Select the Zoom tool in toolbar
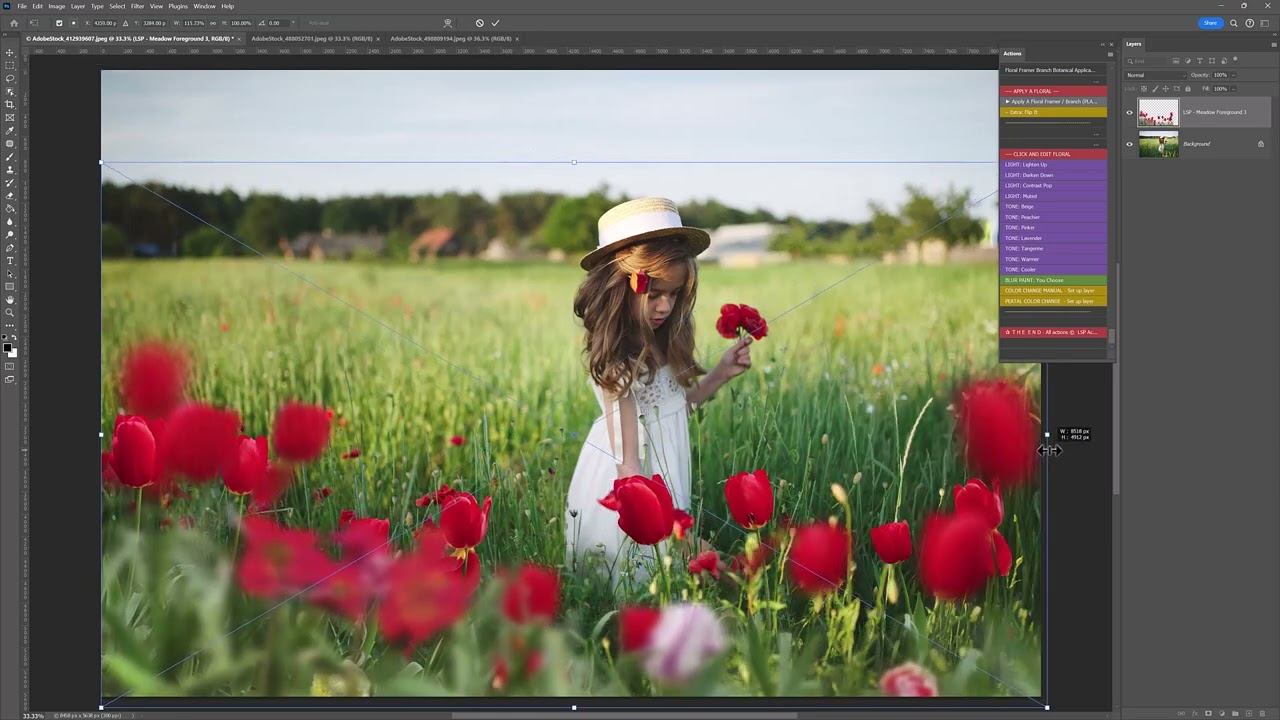Viewport: 1280px width, 720px height. (x=10, y=312)
